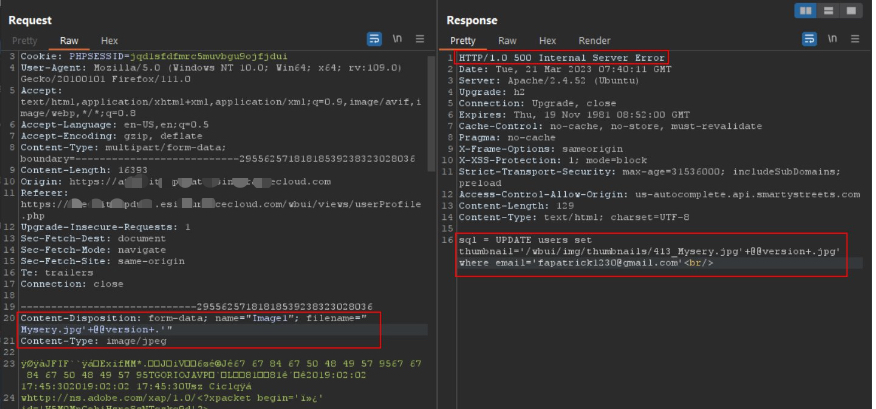Viewport: 876px width, 409px height.
Task: View Response in Hex tab
Action: [548, 41]
